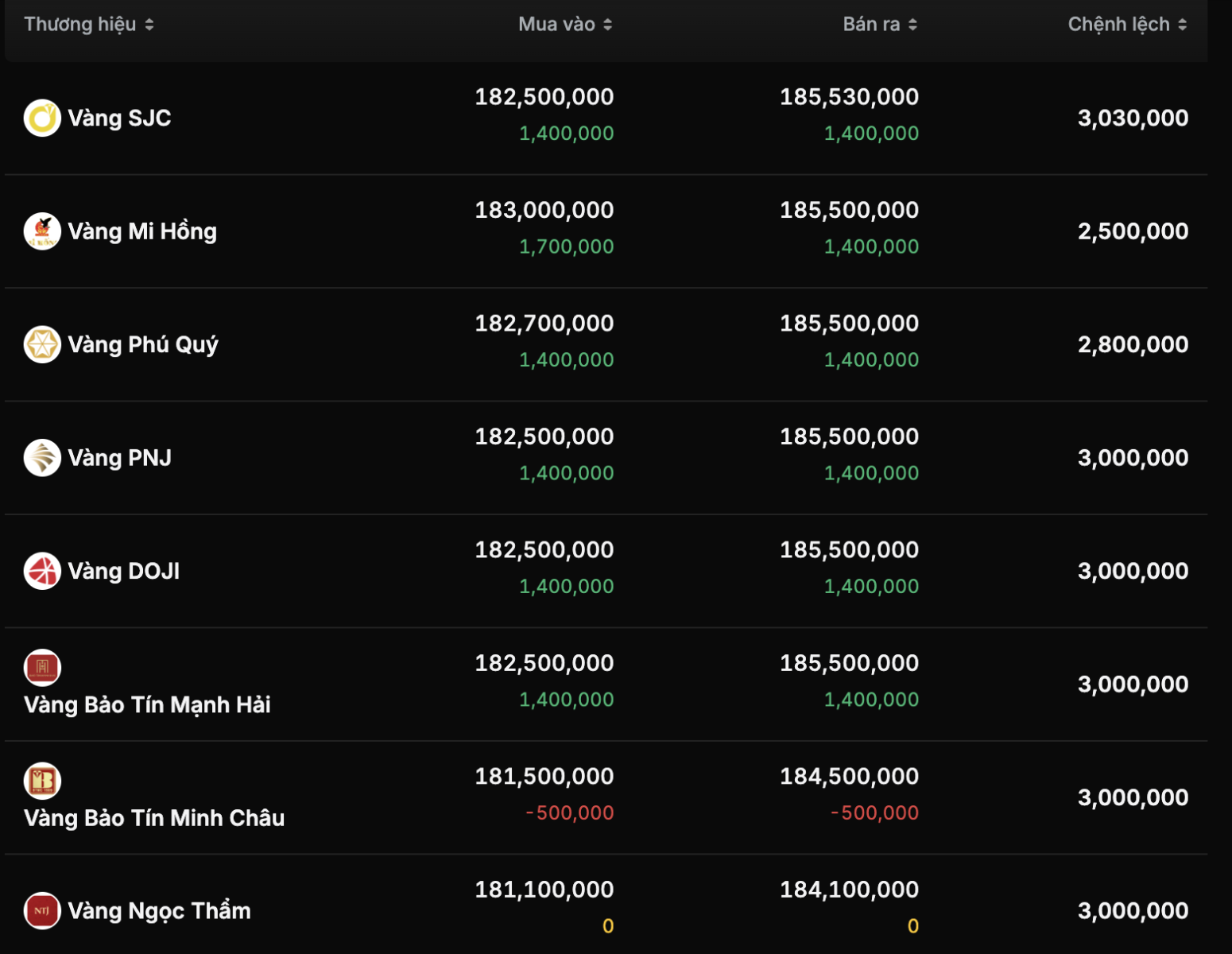Select the Vàng DOJI brand name
The image size is (1232, 954).
(x=123, y=572)
